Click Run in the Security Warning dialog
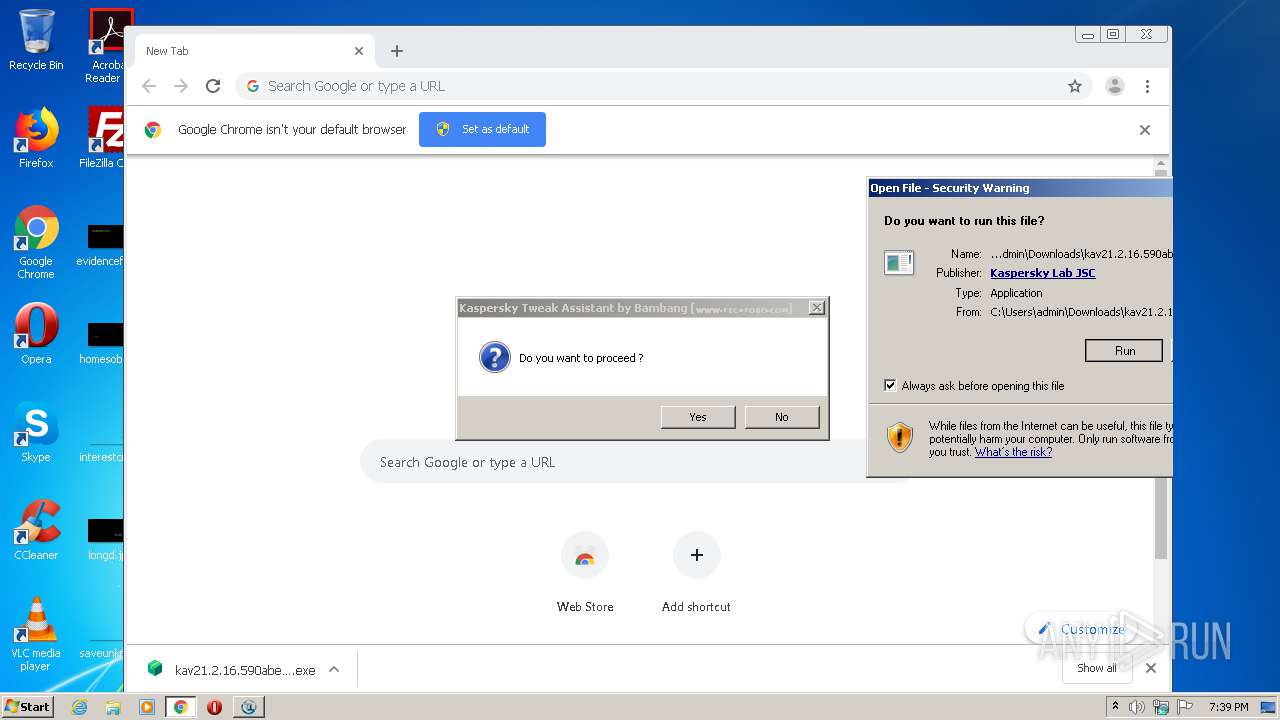1280x720 pixels. point(1124,350)
